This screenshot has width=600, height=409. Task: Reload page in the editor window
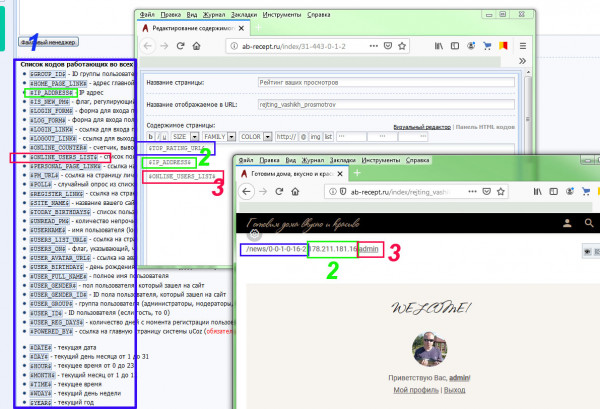point(180,46)
